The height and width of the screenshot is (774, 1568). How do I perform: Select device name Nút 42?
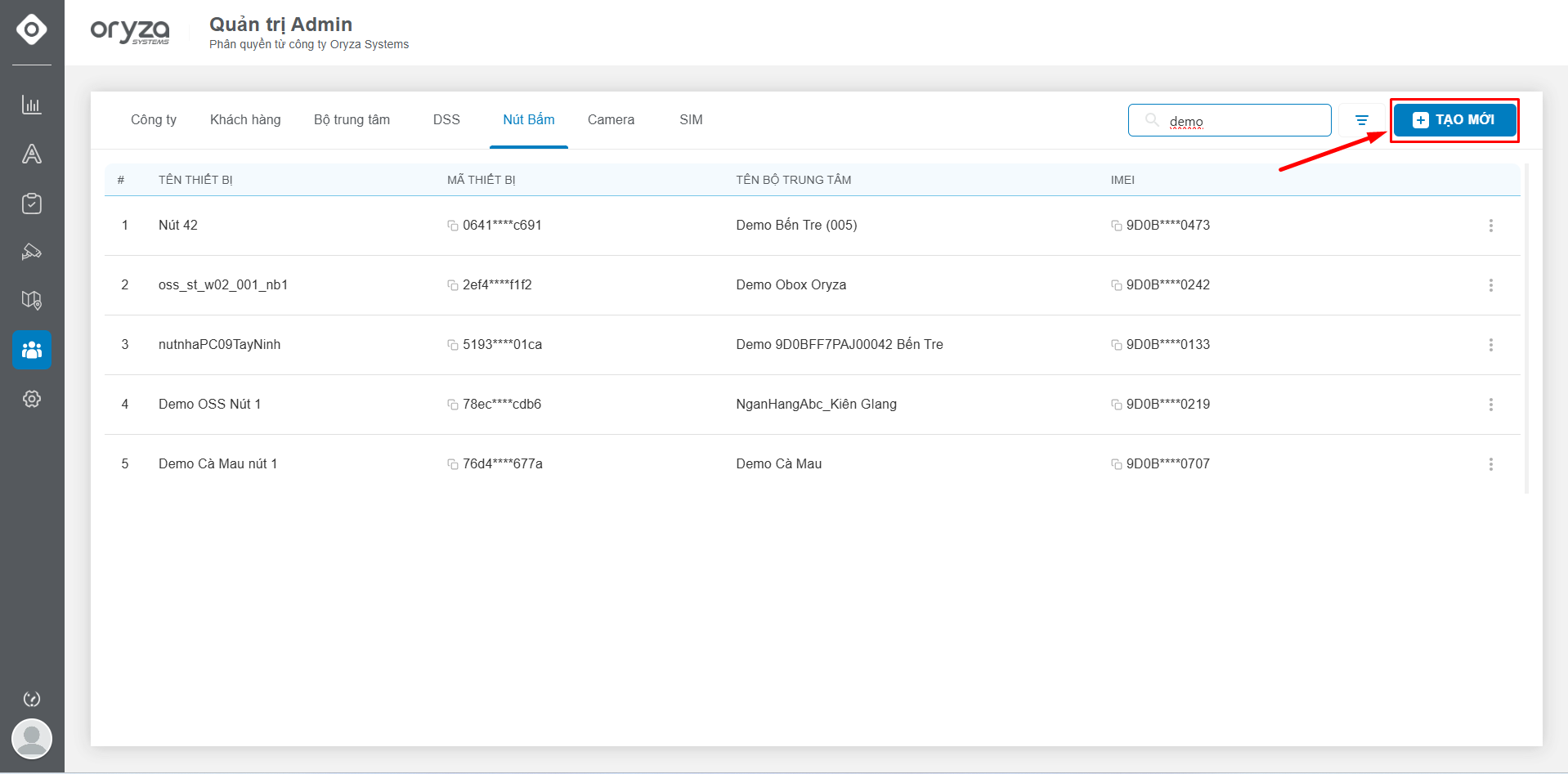[x=178, y=226]
